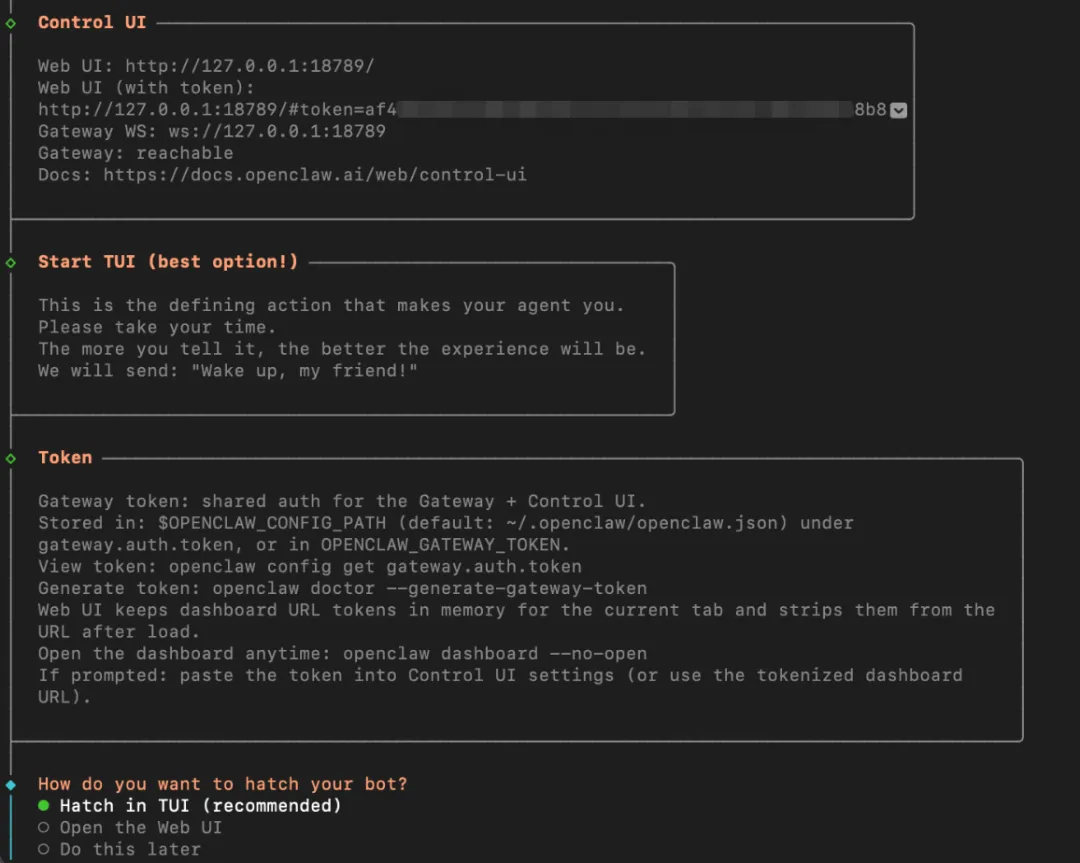This screenshot has height=863, width=1080.
Task: Click the Token section heading
Action: tap(65, 458)
